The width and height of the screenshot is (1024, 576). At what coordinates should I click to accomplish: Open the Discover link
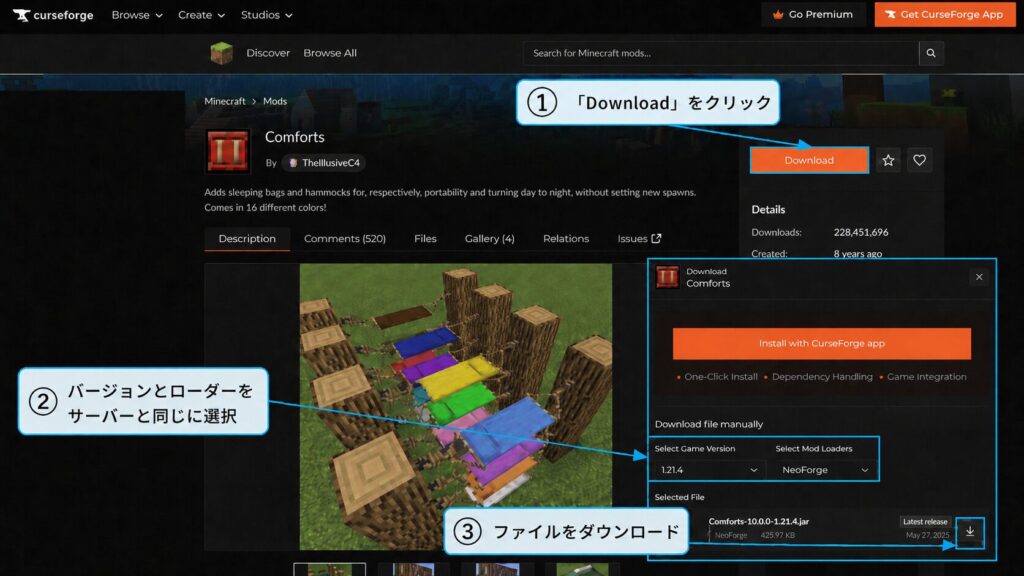click(268, 53)
